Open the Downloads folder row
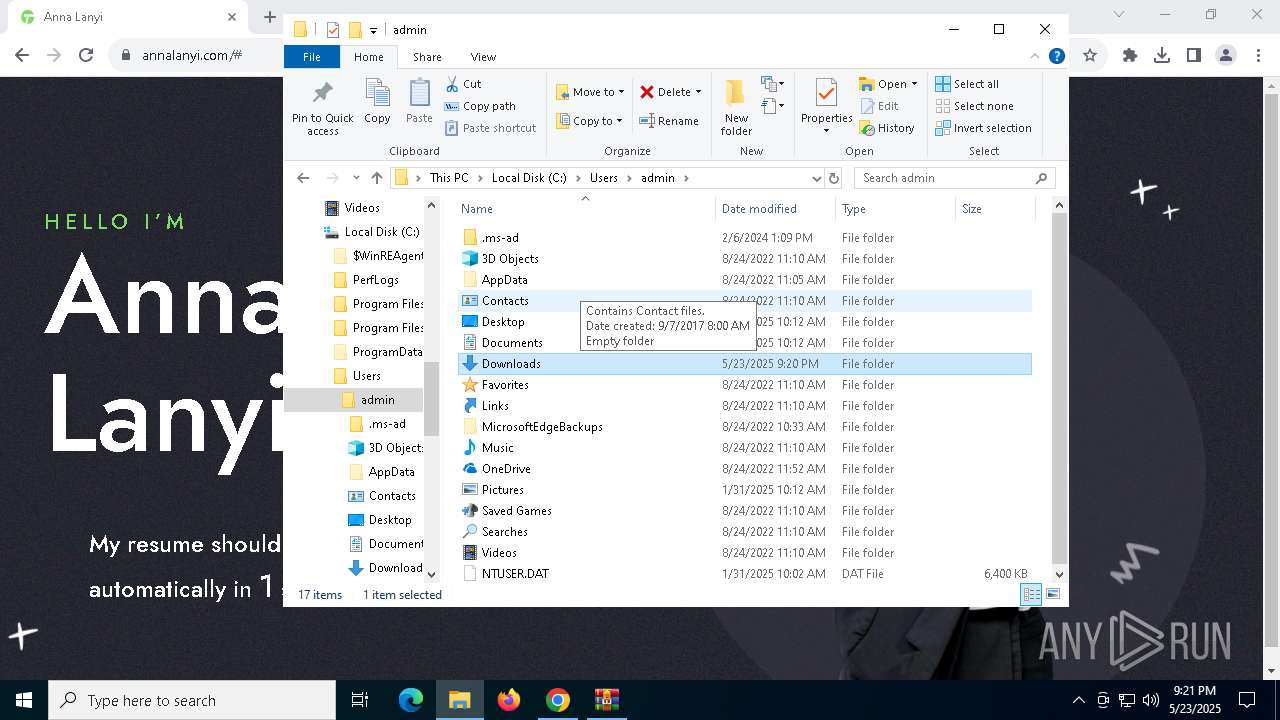The height and width of the screenshot is (720, 1280). pos(744,364)
